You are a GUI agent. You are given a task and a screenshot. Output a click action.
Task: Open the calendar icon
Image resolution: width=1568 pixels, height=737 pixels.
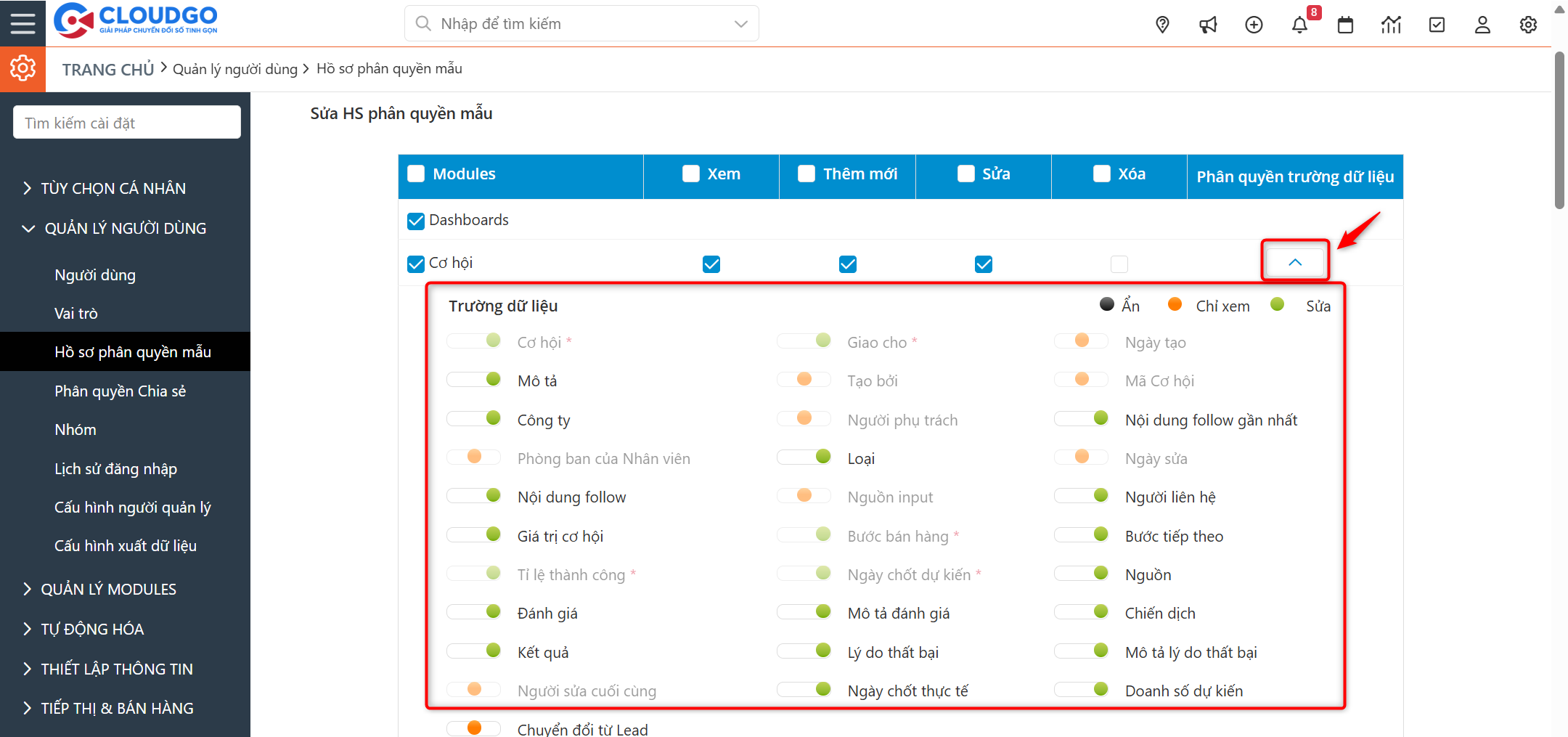[1345, 25]
